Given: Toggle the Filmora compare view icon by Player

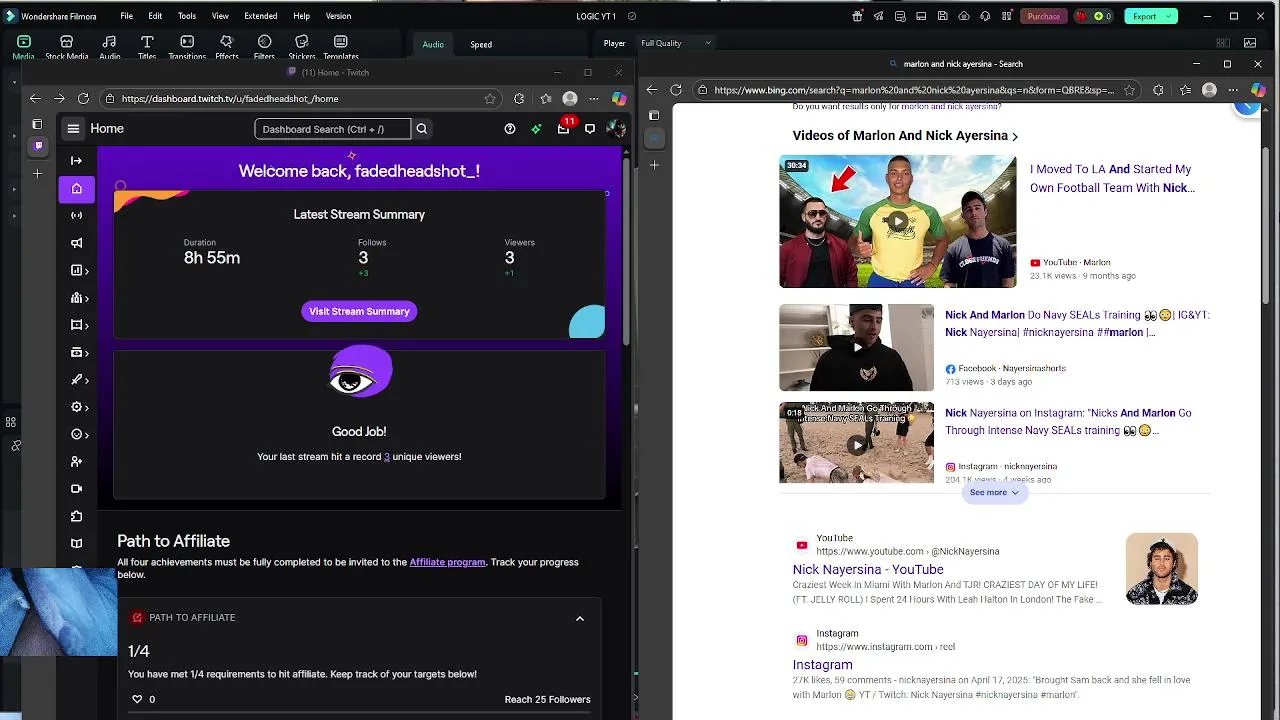Looking at the screenshot, I should click(x=1224, y=43).
